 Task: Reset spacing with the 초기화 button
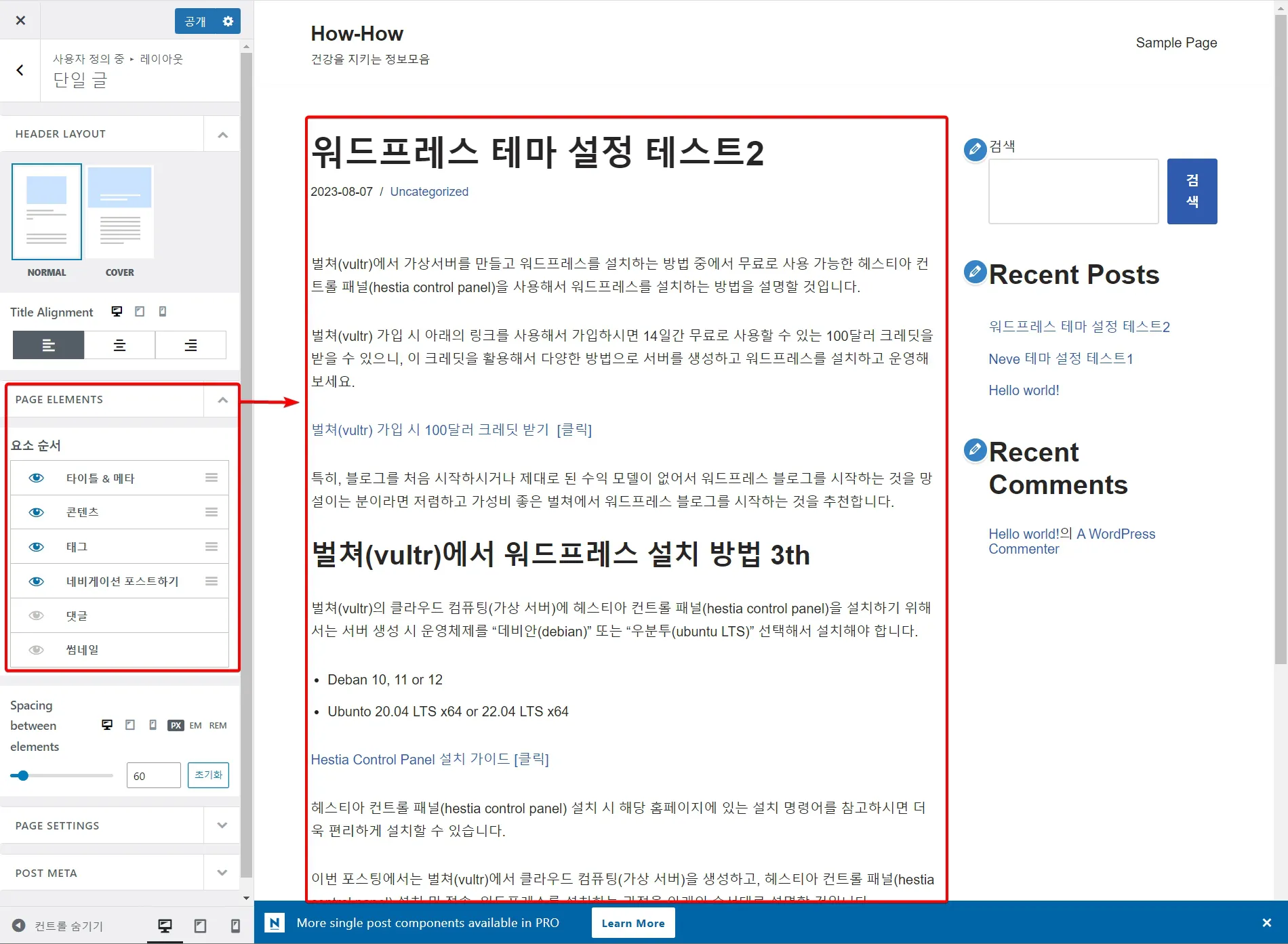208,775
